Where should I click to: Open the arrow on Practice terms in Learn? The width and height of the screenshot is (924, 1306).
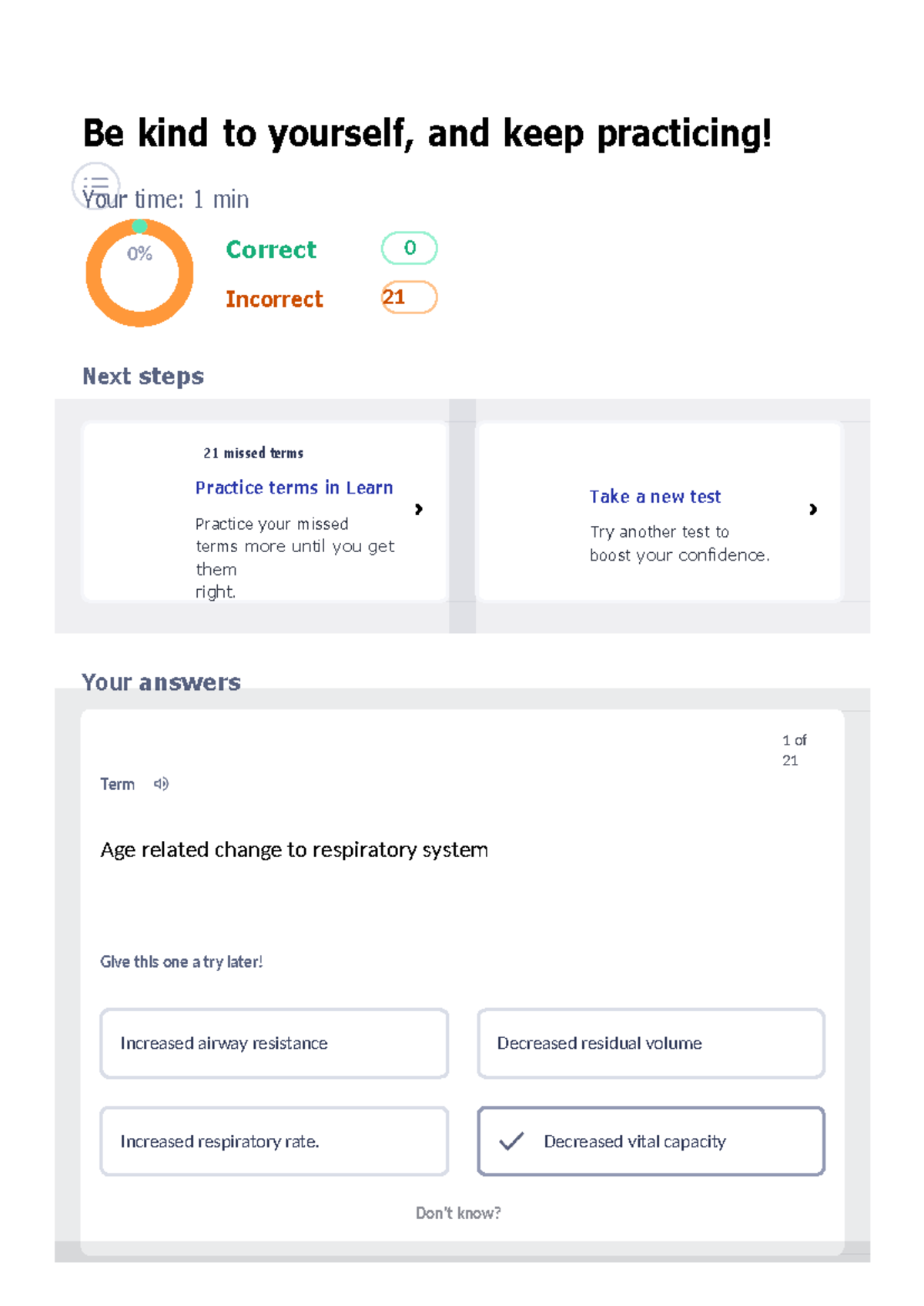pos(419,509)
